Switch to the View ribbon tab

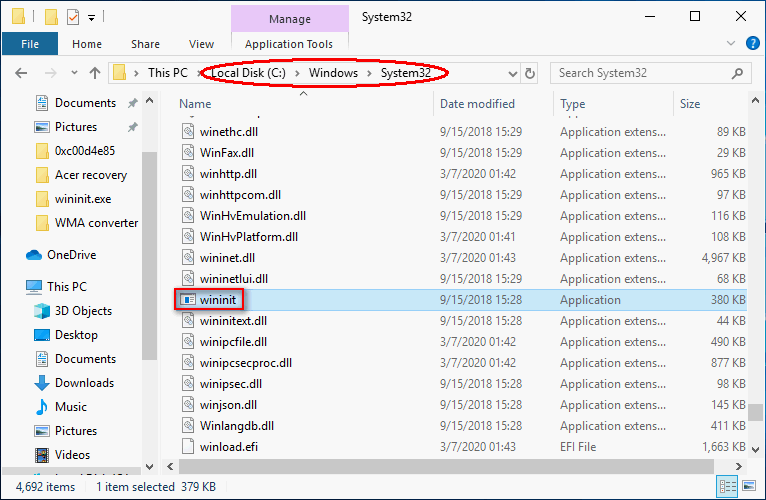point(201,44)
